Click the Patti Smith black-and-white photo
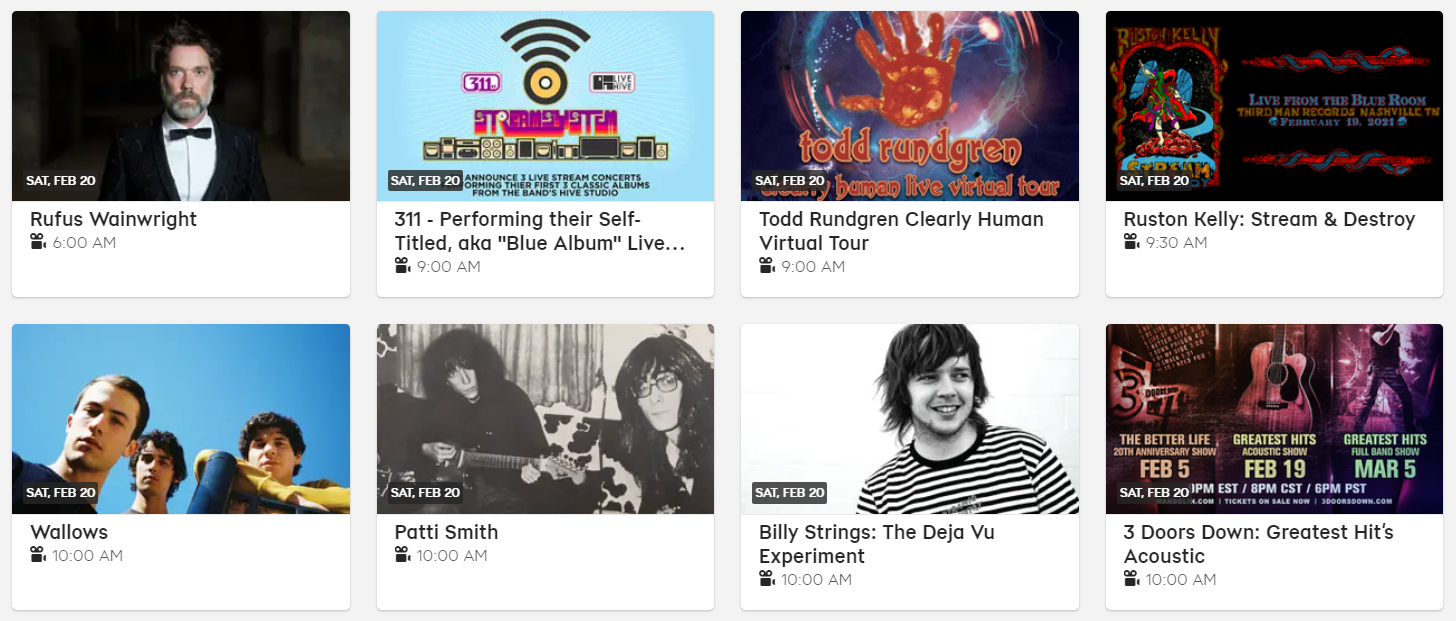Image resolution: width=1456 pixels, height=621 pixels. pos(545,419)
